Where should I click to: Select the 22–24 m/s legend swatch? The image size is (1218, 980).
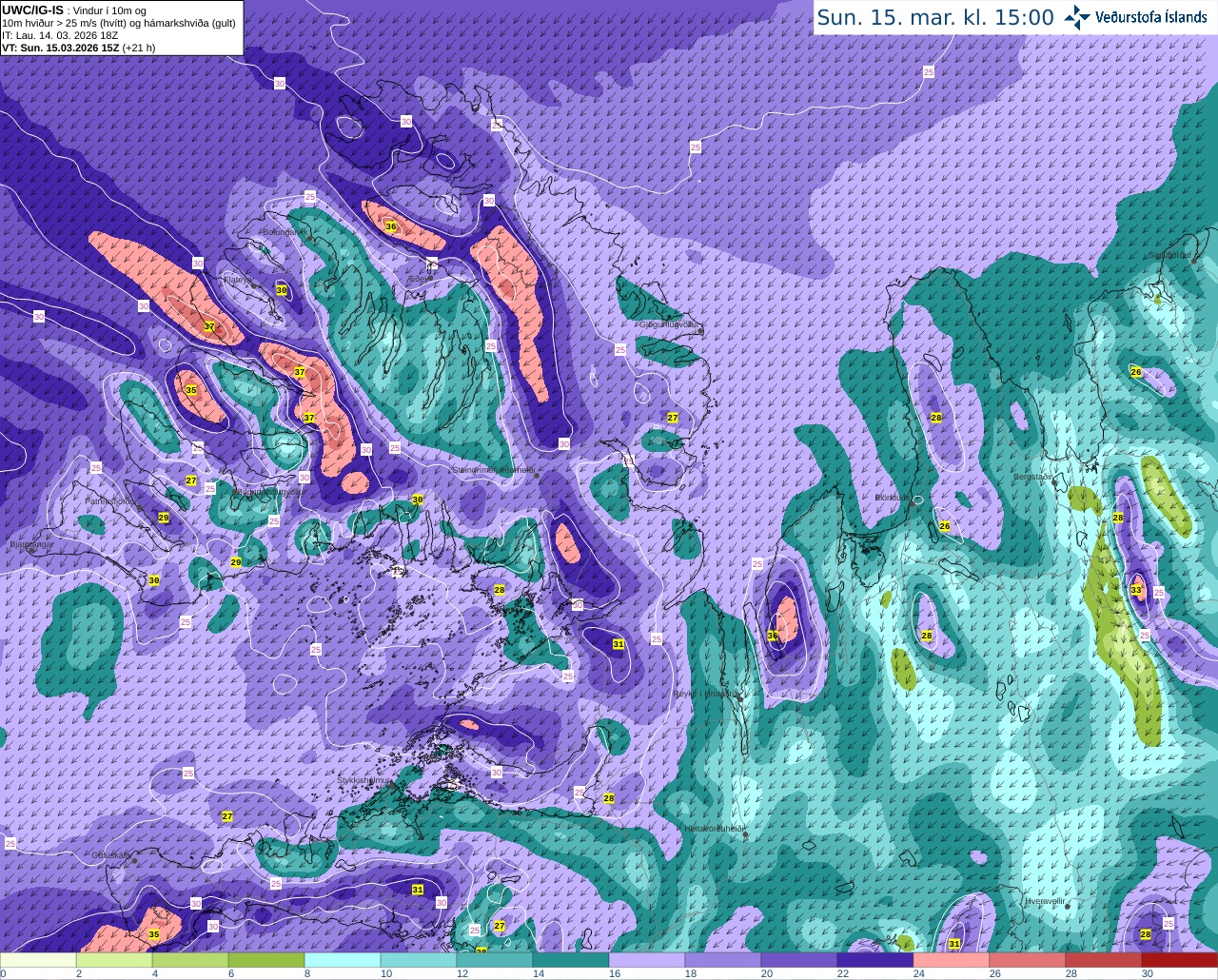[875, 960]
